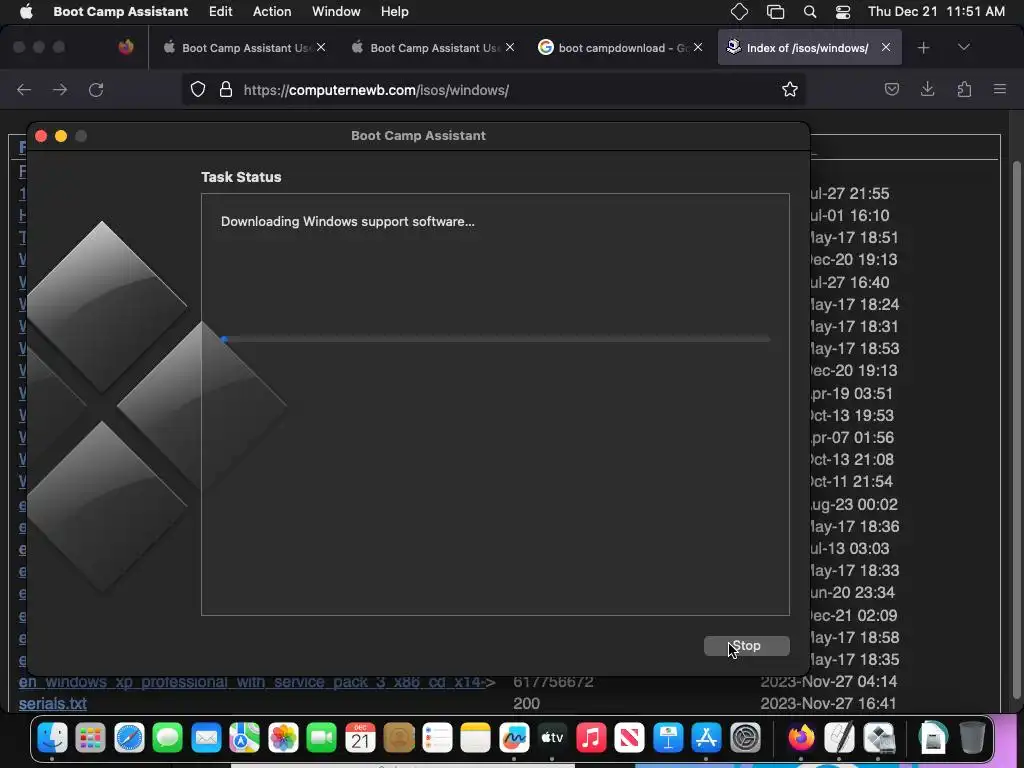Open Photos from the Dock
The width and height of the screenshot is (1024, 768).
(x=283, y=739)
